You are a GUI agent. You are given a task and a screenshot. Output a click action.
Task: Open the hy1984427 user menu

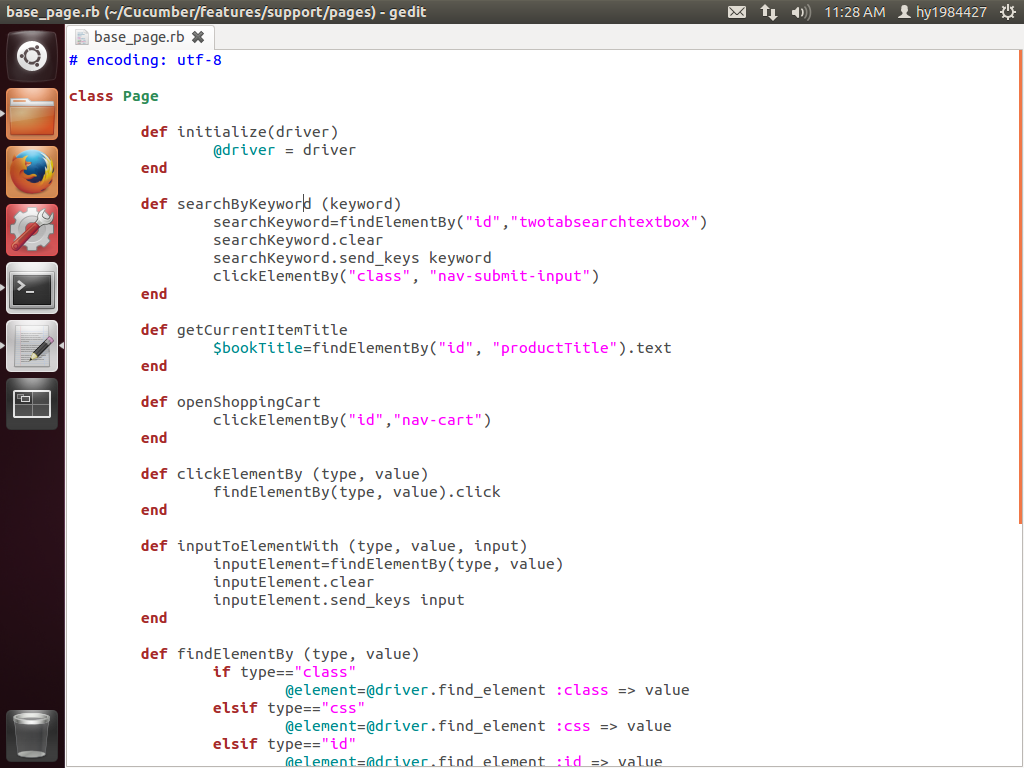(942, 12)
